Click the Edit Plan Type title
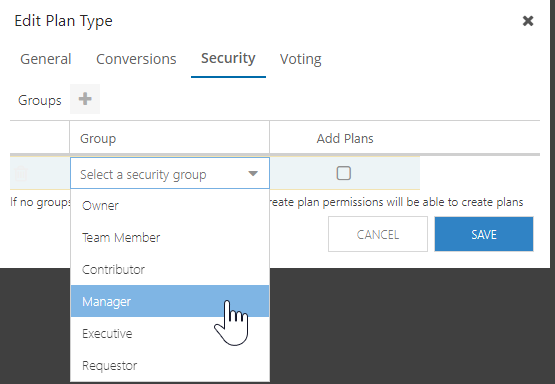Viewport: 555px width, 384px height. (x=64, y=21)
